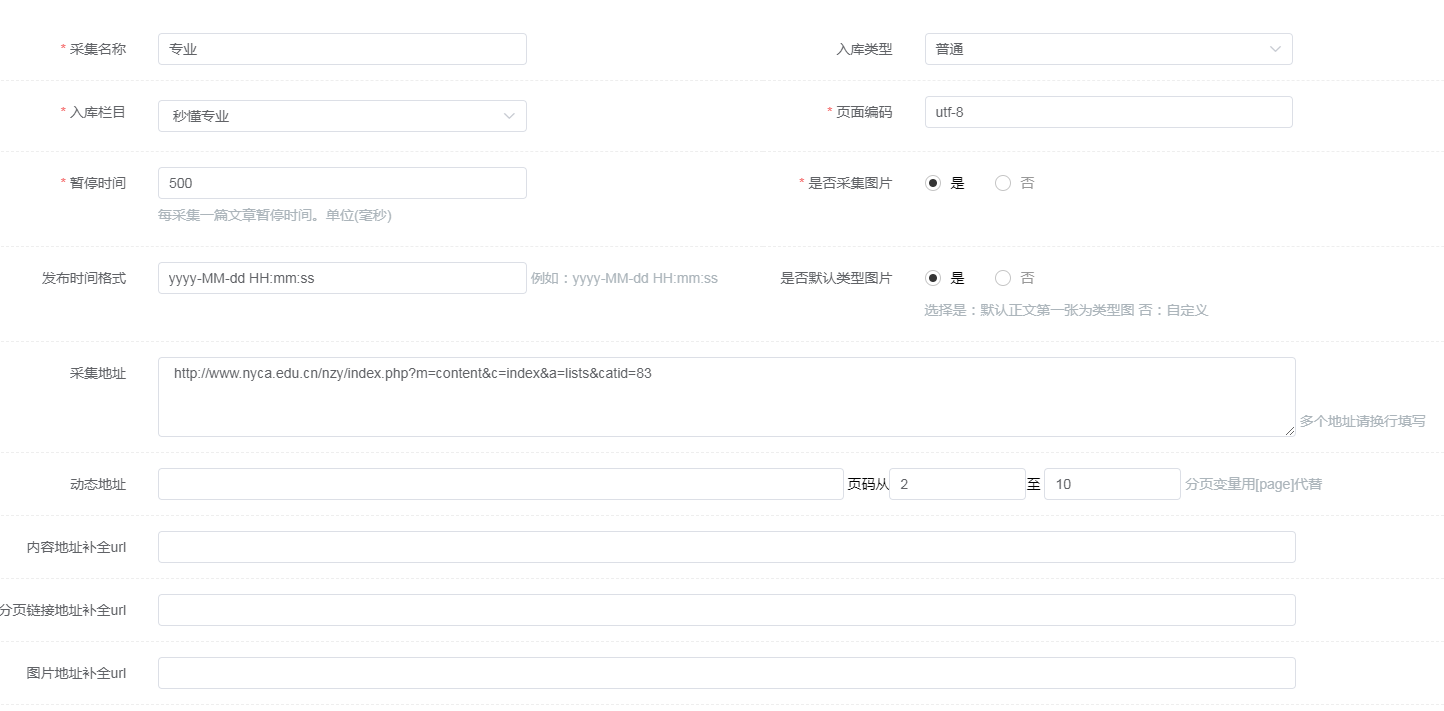Click the 页码从 field showing 2
This screenshot has width=1444, height=711.
tap(957, 484)
